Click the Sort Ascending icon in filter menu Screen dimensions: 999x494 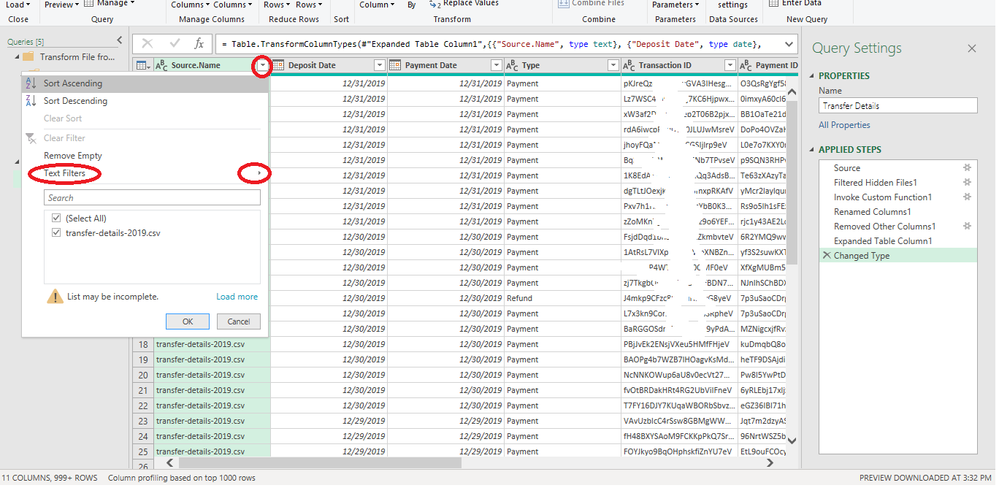coord(30,84)
